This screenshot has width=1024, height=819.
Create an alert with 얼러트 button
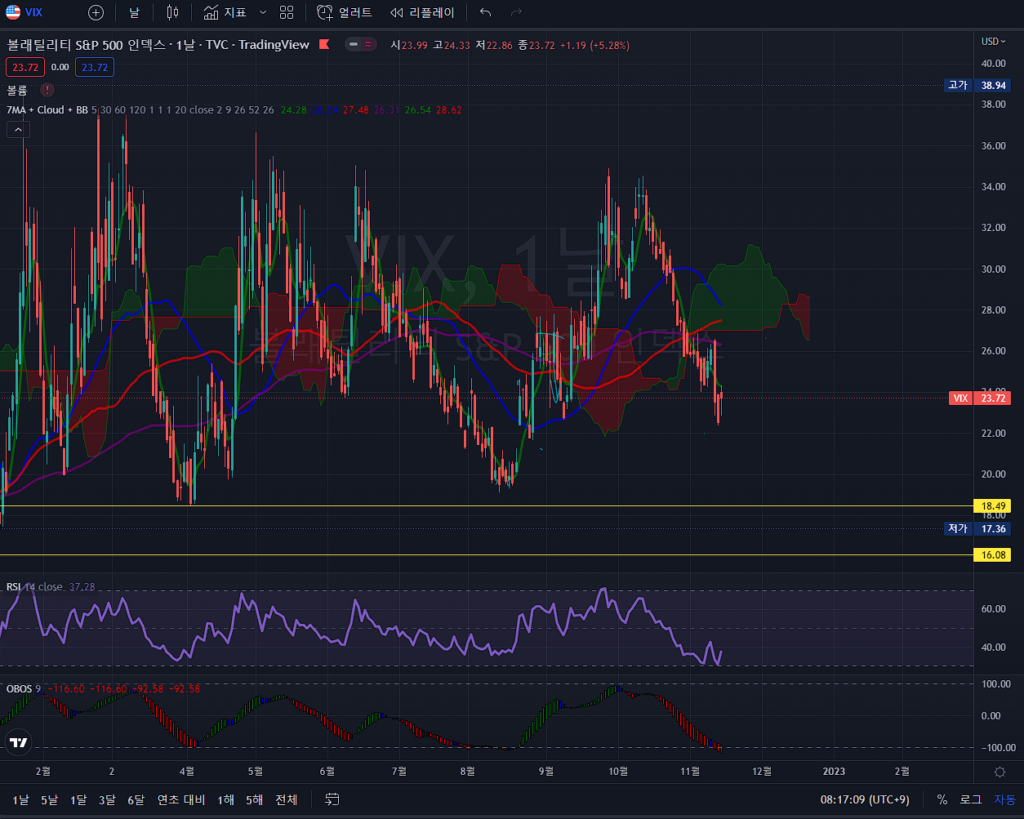pos(344,13)
